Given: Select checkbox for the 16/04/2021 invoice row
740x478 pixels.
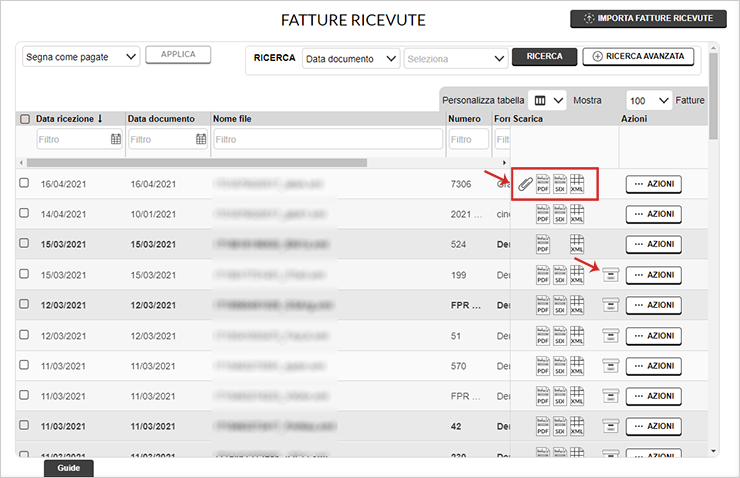Looking at the screenshot, I should click(25, 184).
